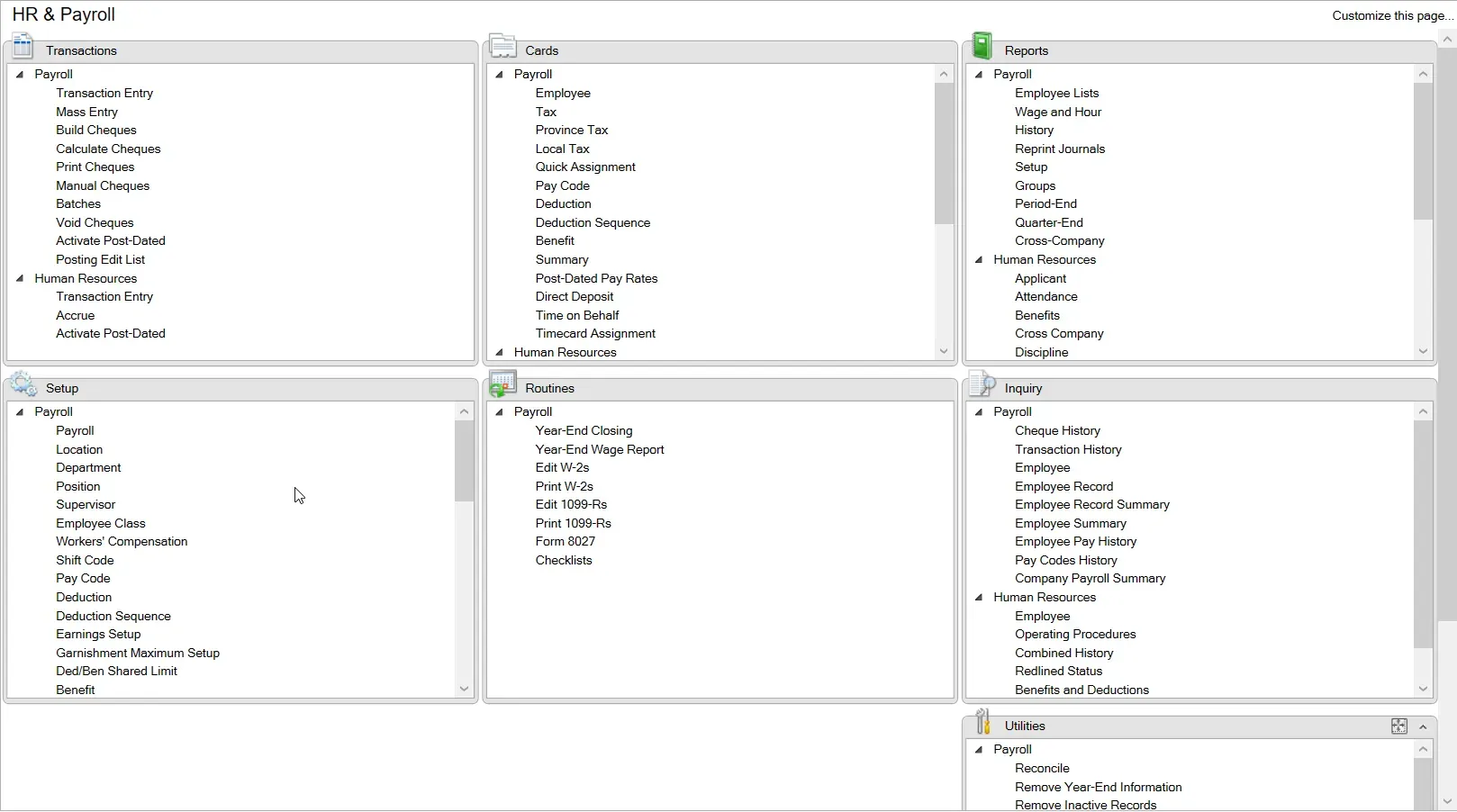
Task: Open Build Cheques under Transactions
Action: click(96, 131)
